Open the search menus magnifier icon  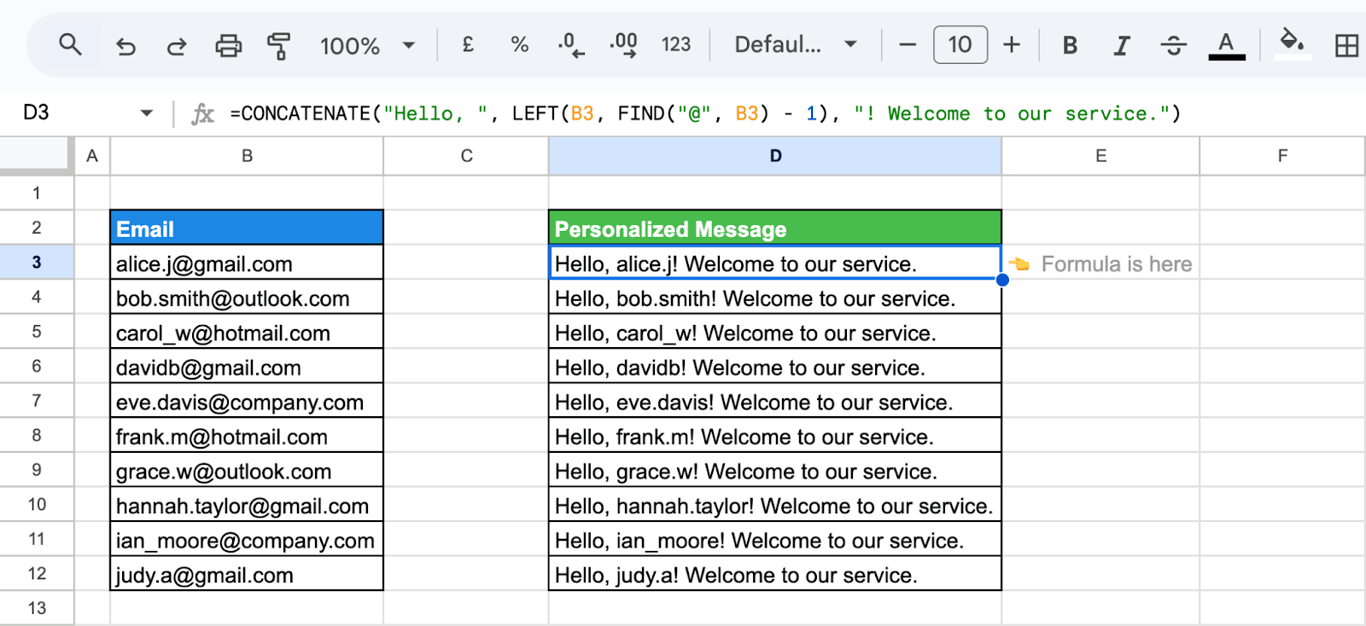(x=70, y=45)
